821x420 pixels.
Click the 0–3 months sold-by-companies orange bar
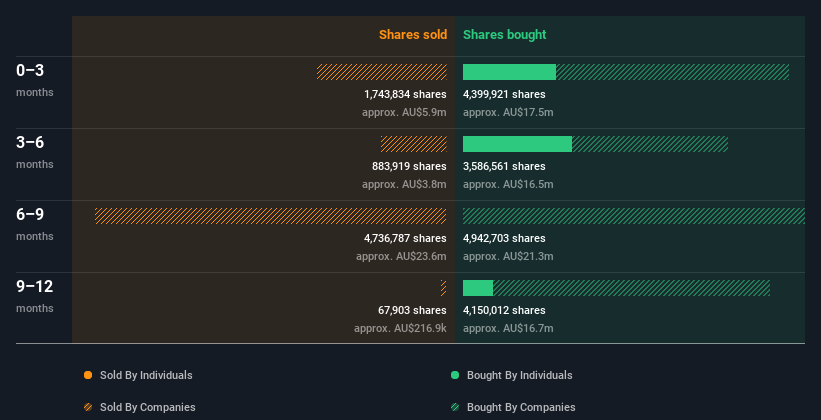pyautogui.click(x=382, y=72)
